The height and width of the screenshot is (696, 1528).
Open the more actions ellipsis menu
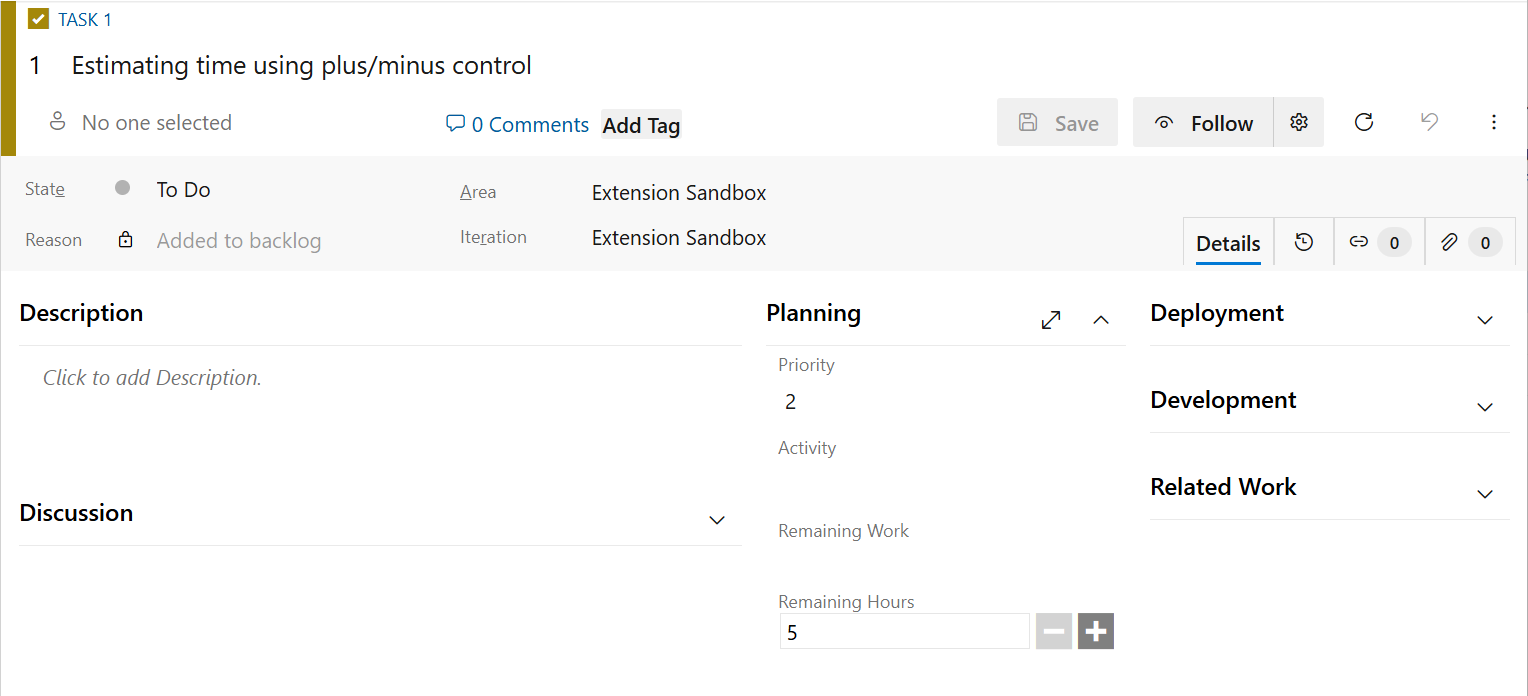(x=1494, y=122)
